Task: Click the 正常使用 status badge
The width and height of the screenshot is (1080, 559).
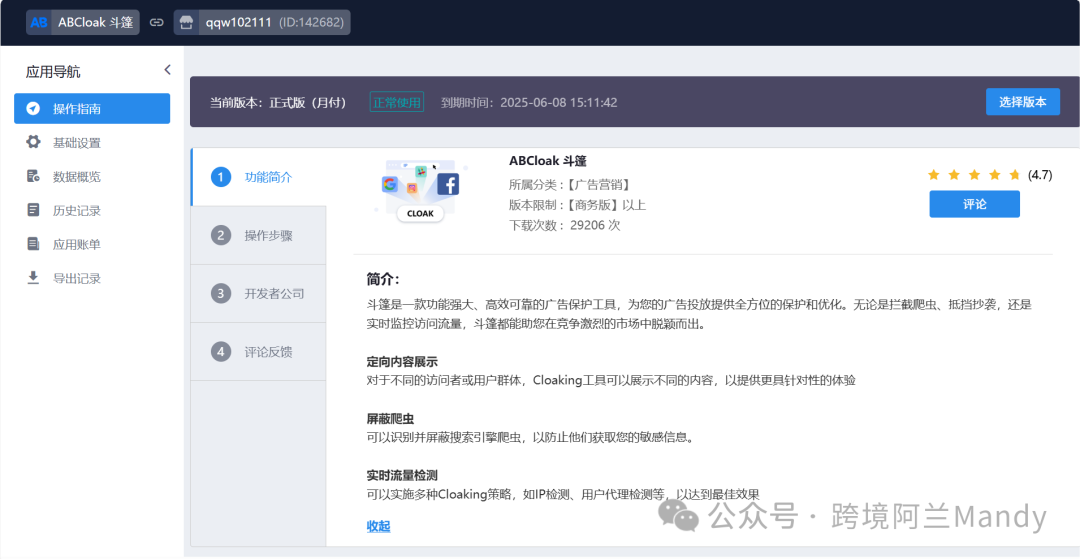Action: (397, 103)
